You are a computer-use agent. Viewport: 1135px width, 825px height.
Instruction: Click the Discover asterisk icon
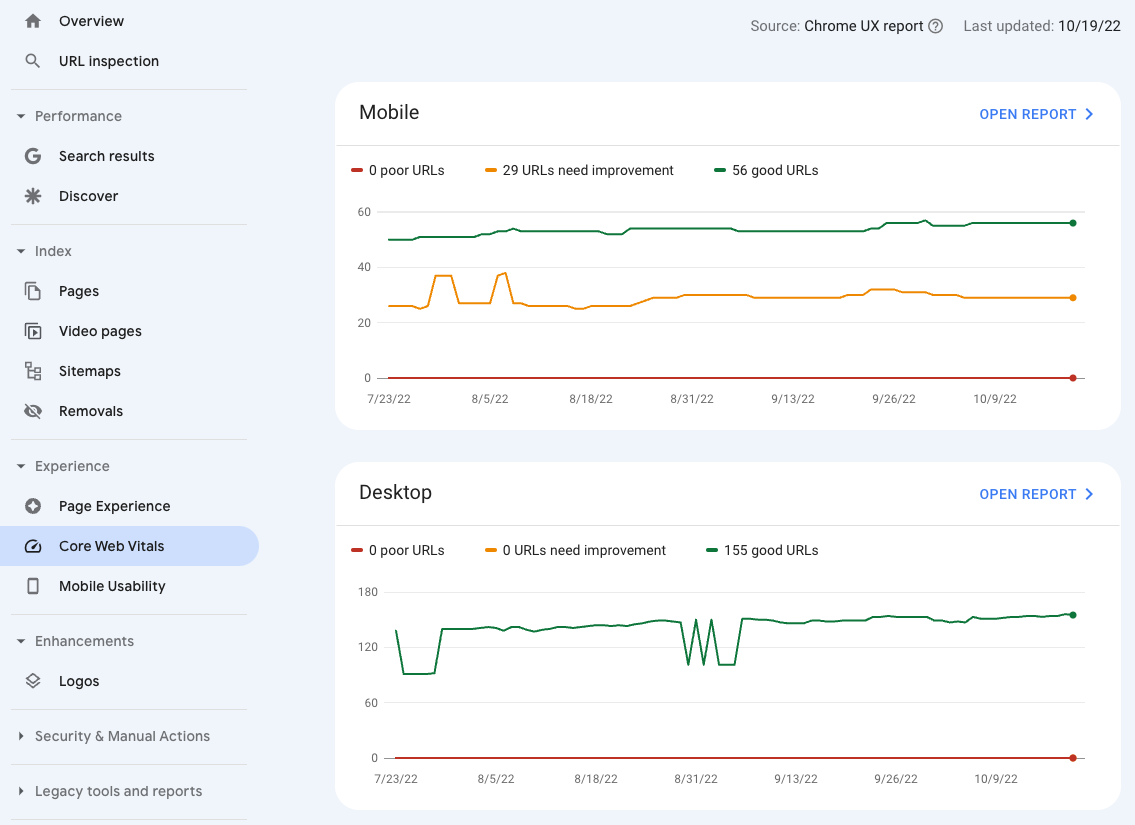tap(33, 196)
